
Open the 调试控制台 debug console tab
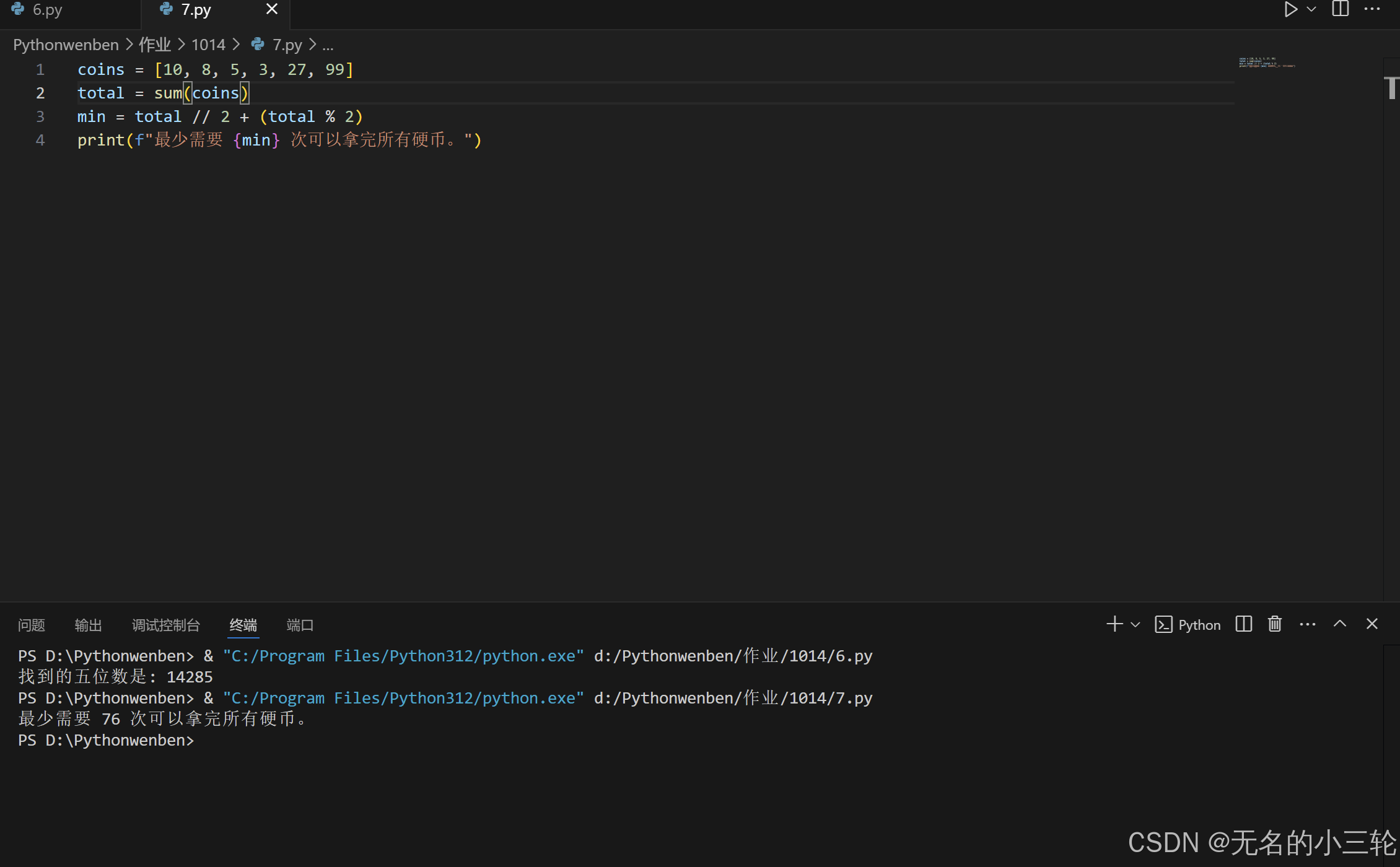pyautogui.click(x=166, y=625)
